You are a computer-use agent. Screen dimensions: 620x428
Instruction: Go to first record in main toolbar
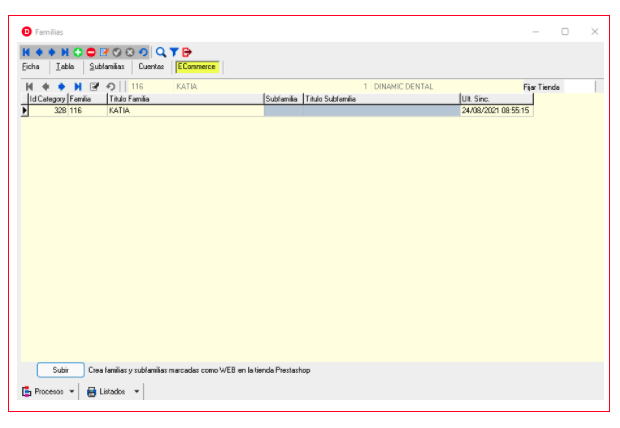pyautogui.click(x=26, y=52)
